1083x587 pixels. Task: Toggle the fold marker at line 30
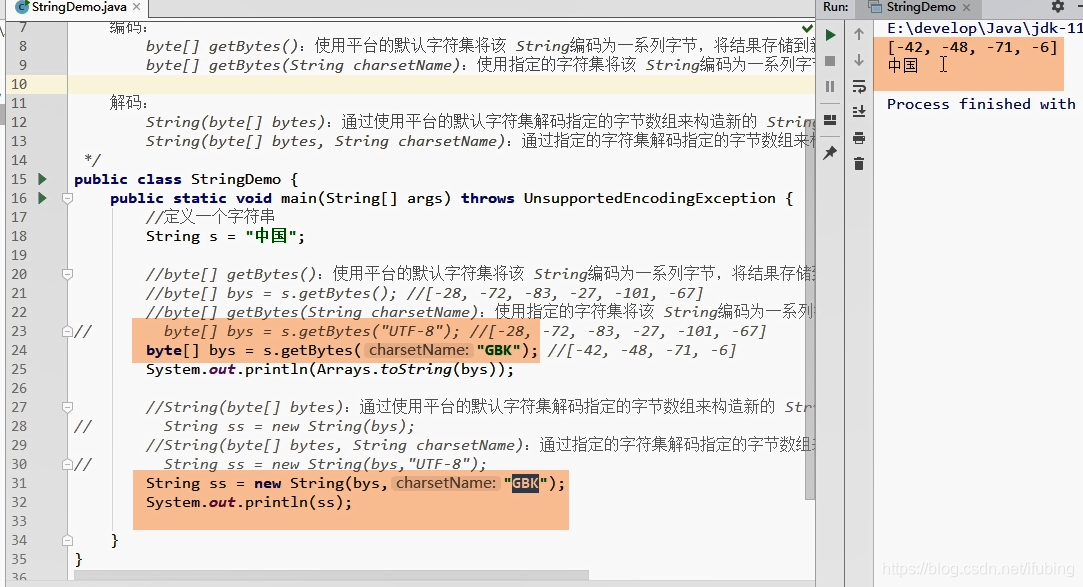pyautogui.click(x=67, y=464)
